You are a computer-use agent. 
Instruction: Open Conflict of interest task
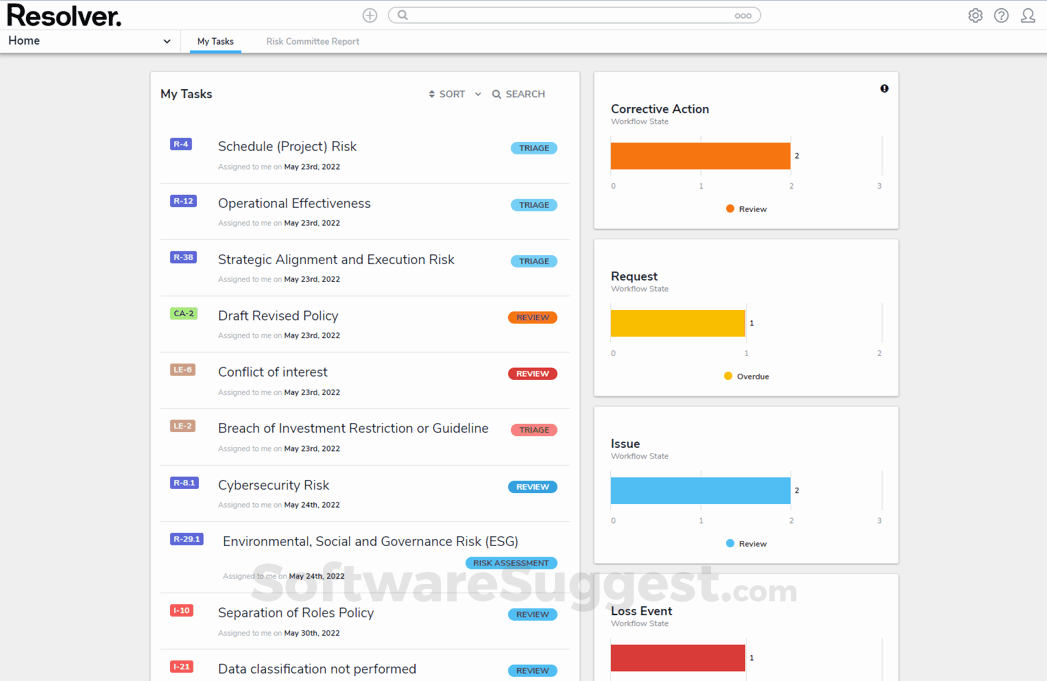pyautogui.click(x=272, y=372)
